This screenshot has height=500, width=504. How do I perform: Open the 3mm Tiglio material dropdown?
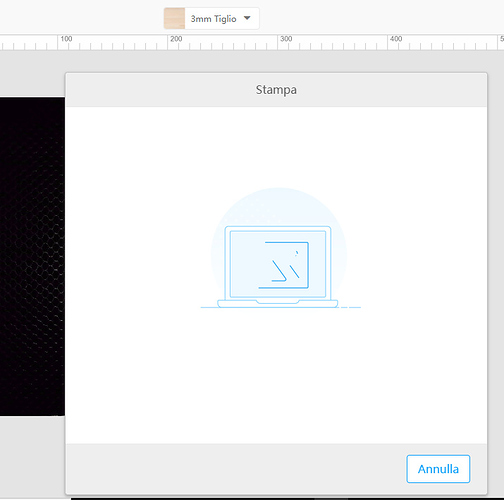pyautogui.click(x=211, y=18)
